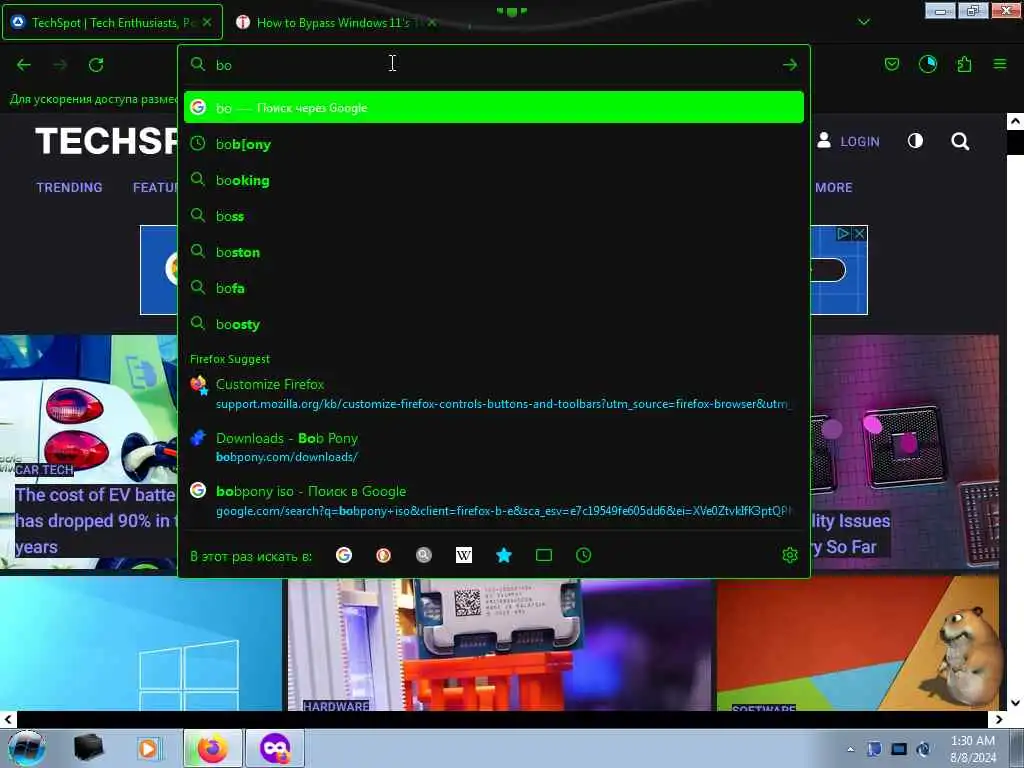Open the black folder taskbar icon

pyautogui.click(x=89, y=748)
